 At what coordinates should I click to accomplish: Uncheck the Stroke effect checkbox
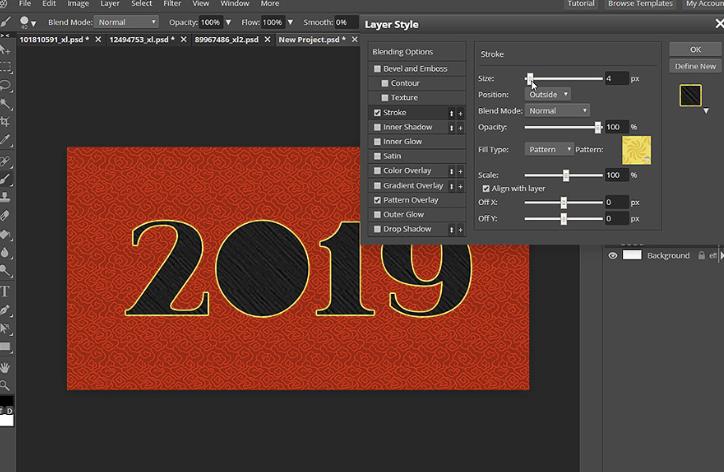coord(377,113)
